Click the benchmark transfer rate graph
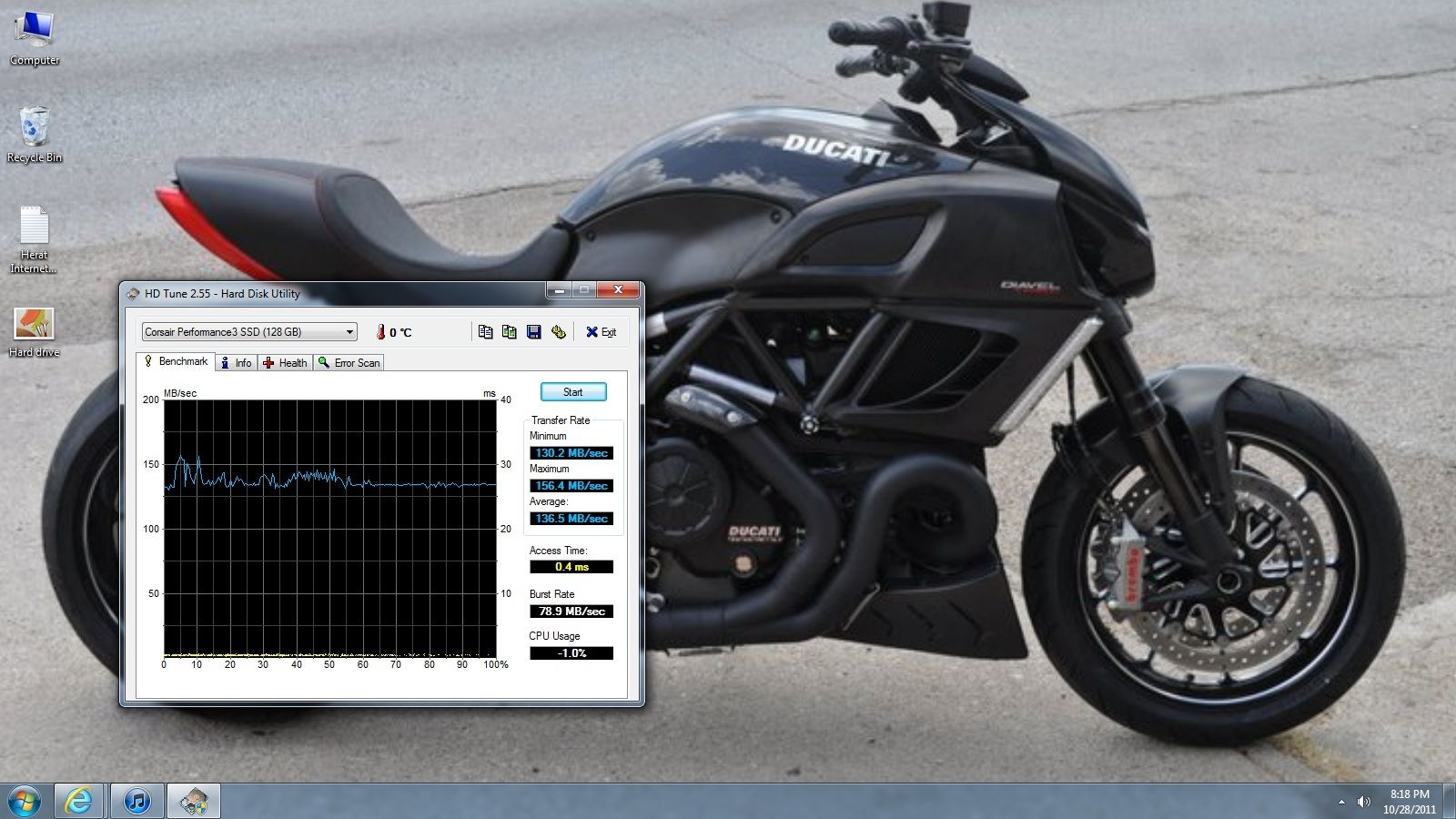Image resolution: width=1456 pixels, height=819 pixels. click(x=330, y=528)
